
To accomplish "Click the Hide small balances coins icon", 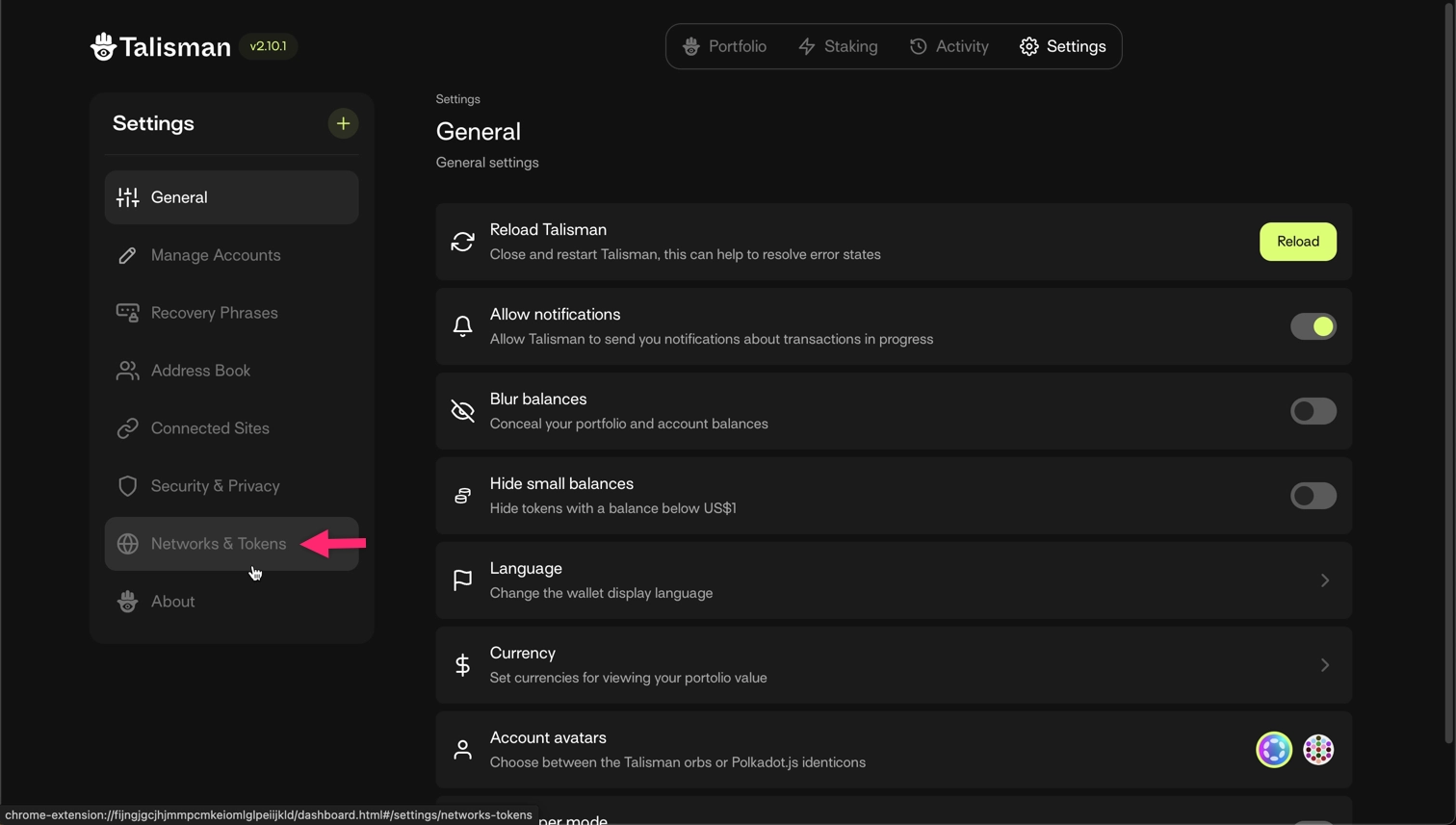I will click(x=463, y=496).
